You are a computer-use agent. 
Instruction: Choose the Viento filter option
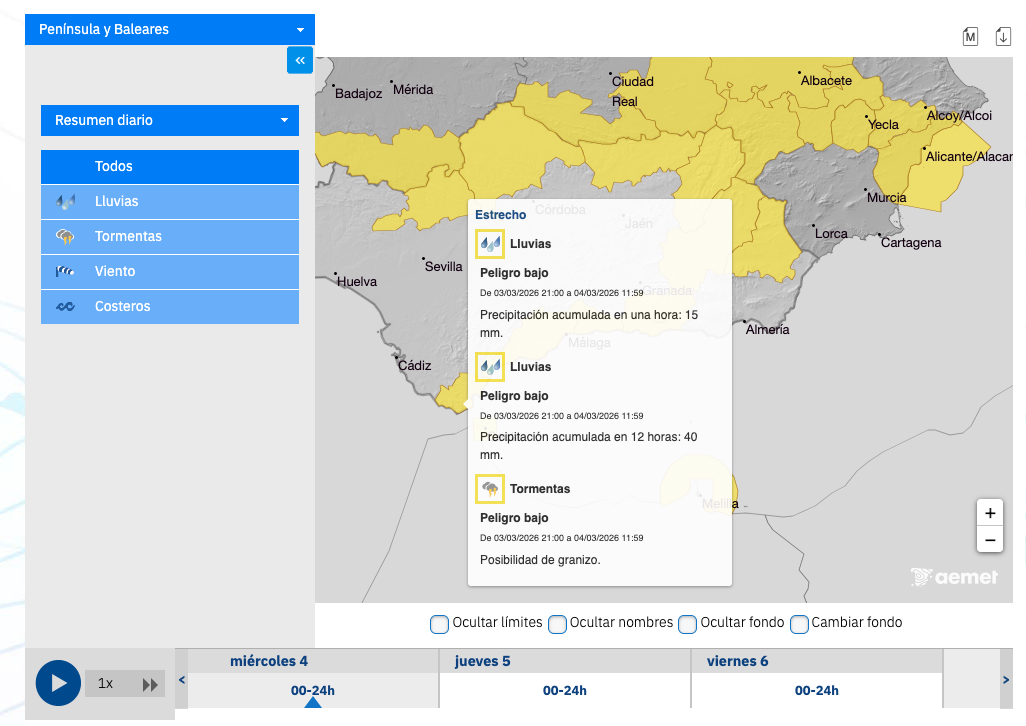[170, 272]
